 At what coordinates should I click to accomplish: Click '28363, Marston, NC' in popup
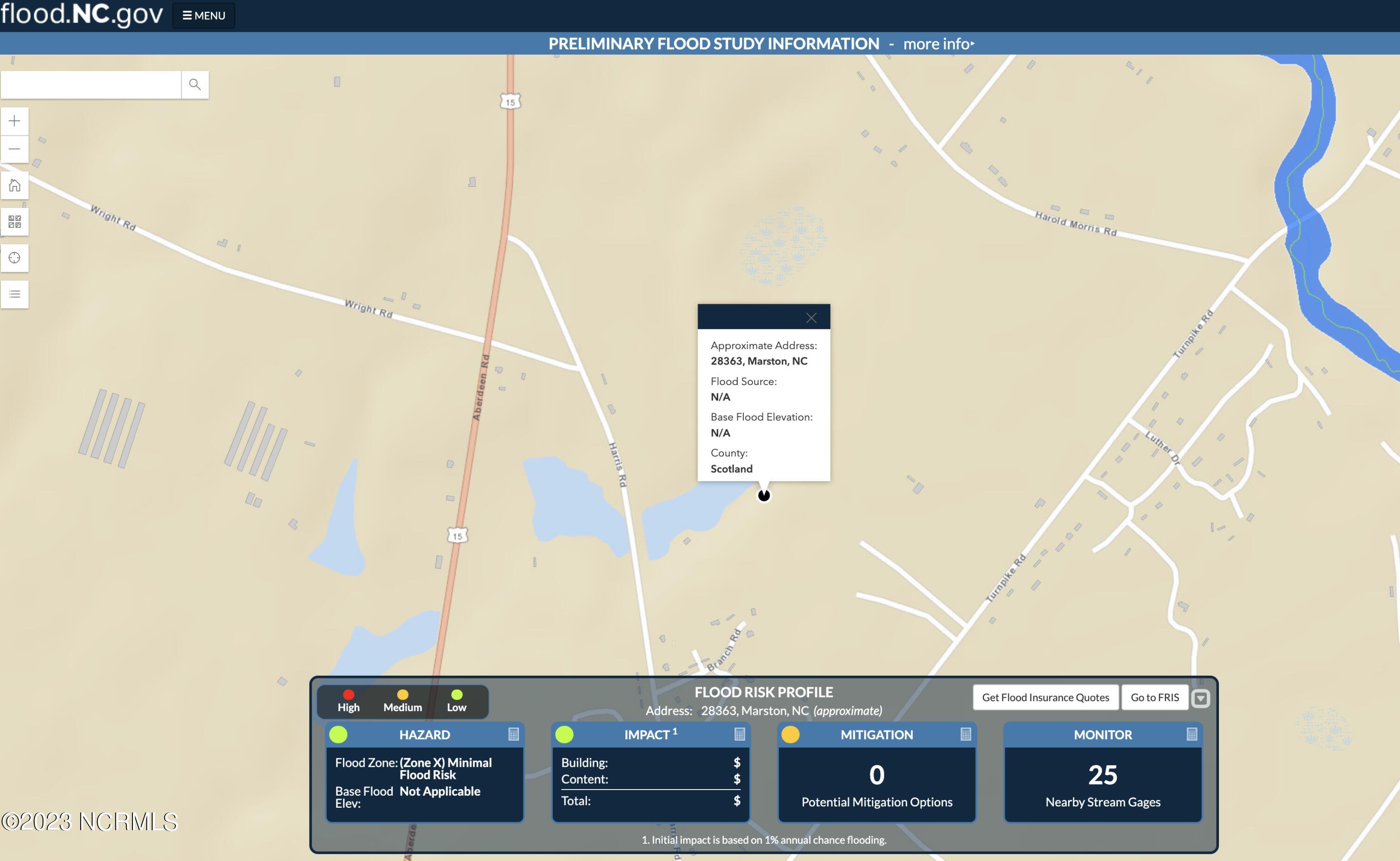(758, 361)
